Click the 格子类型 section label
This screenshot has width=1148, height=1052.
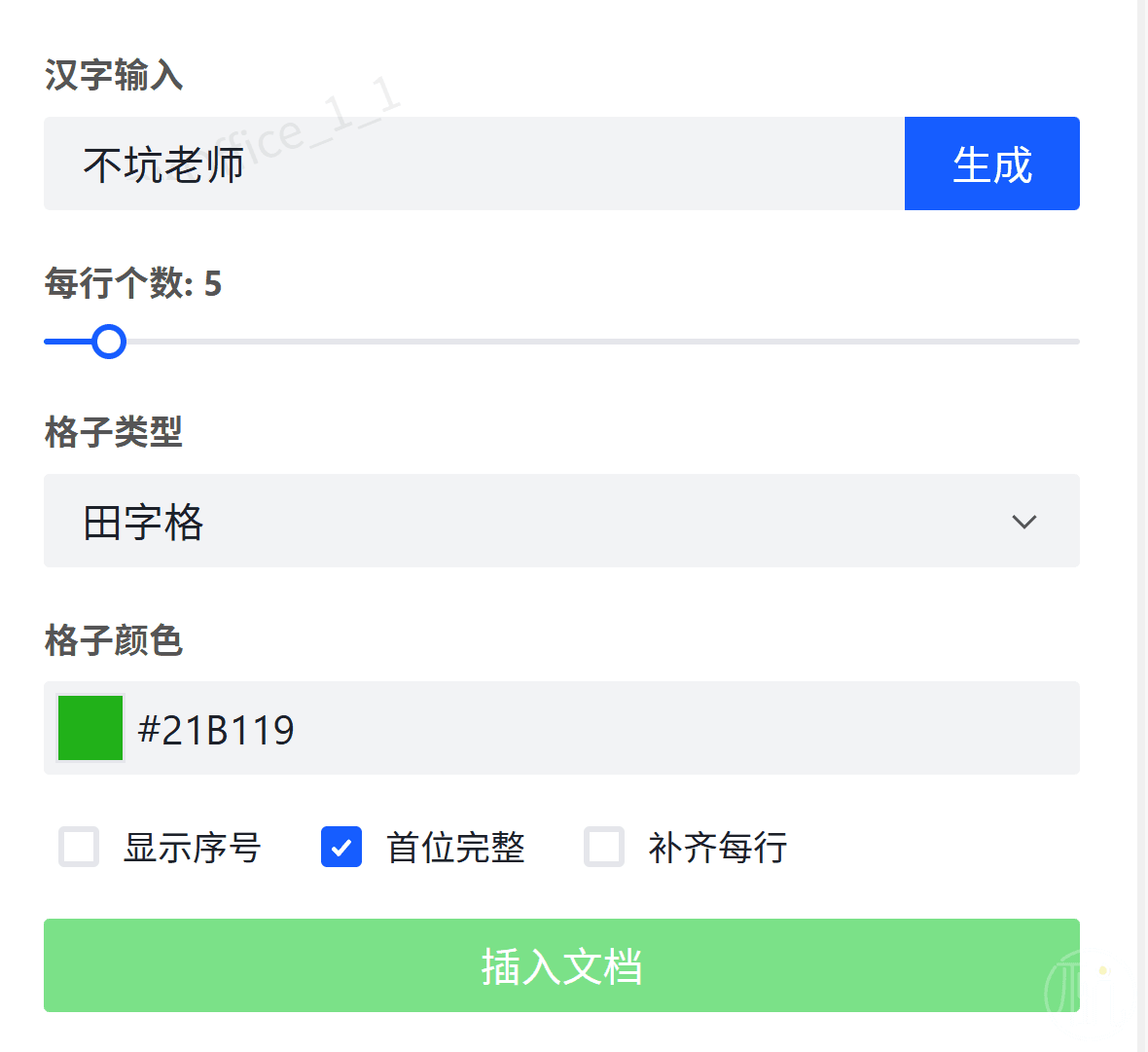coord(114,431)
